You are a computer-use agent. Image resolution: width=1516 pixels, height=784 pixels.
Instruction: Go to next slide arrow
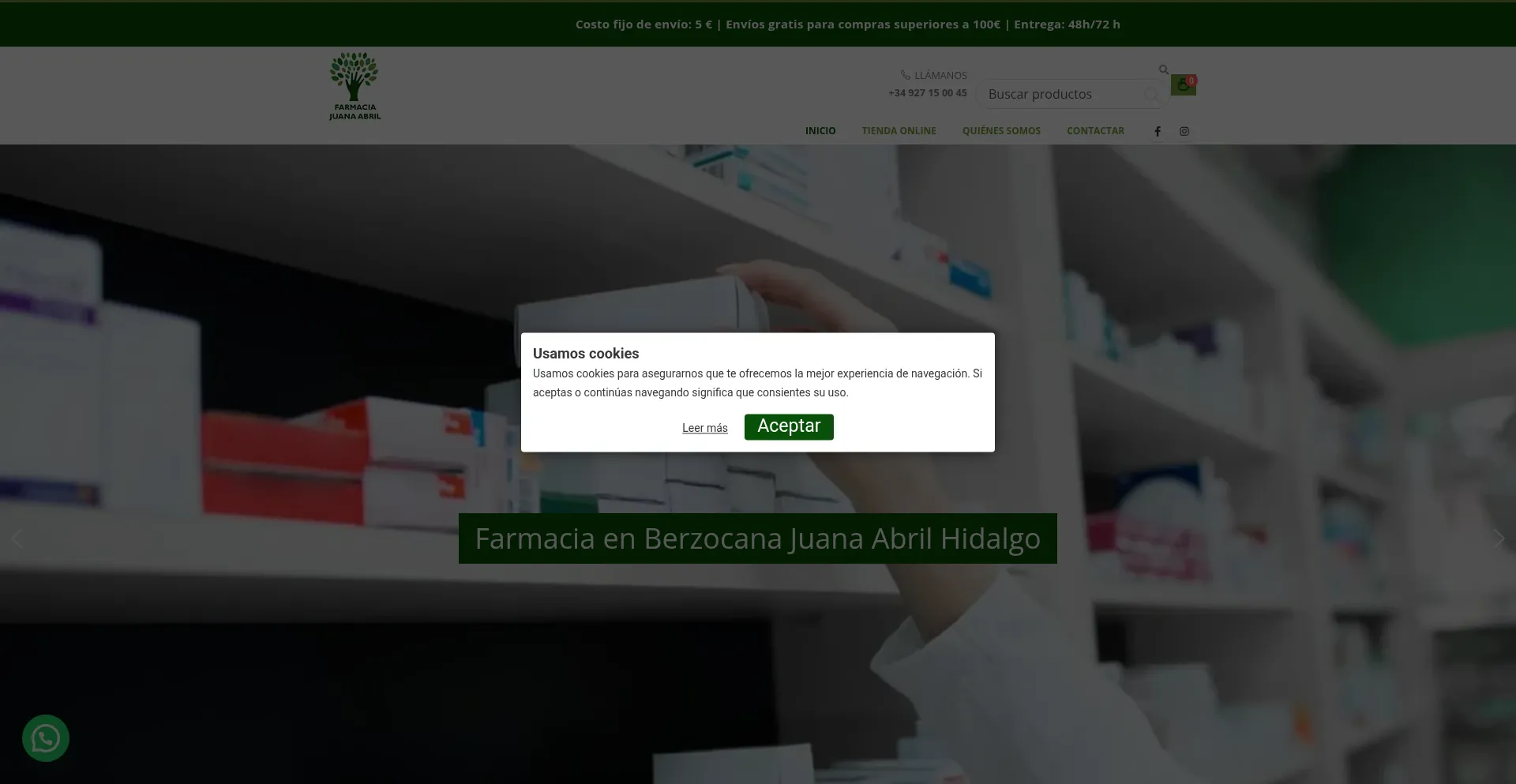click(1499, 538)
